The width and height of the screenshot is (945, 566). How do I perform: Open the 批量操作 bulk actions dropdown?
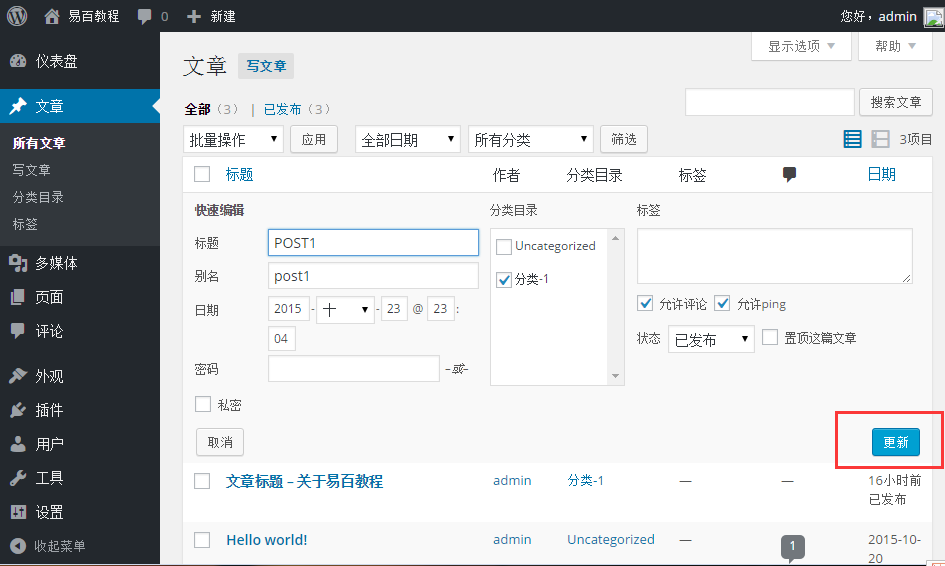pyautogui.click(x=234, y=140)
